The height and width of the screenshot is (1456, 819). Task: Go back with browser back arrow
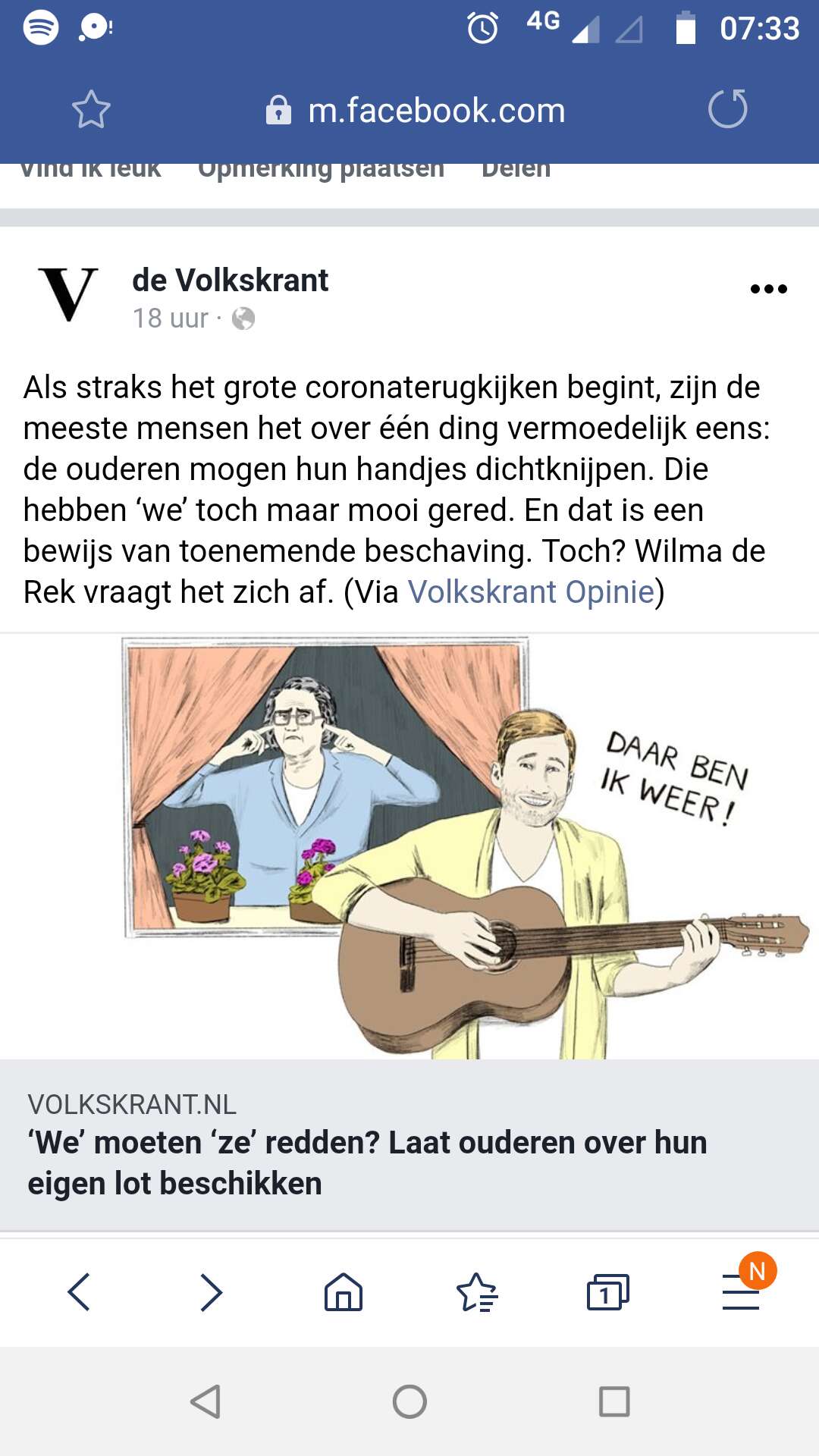tap(79, 1291)
